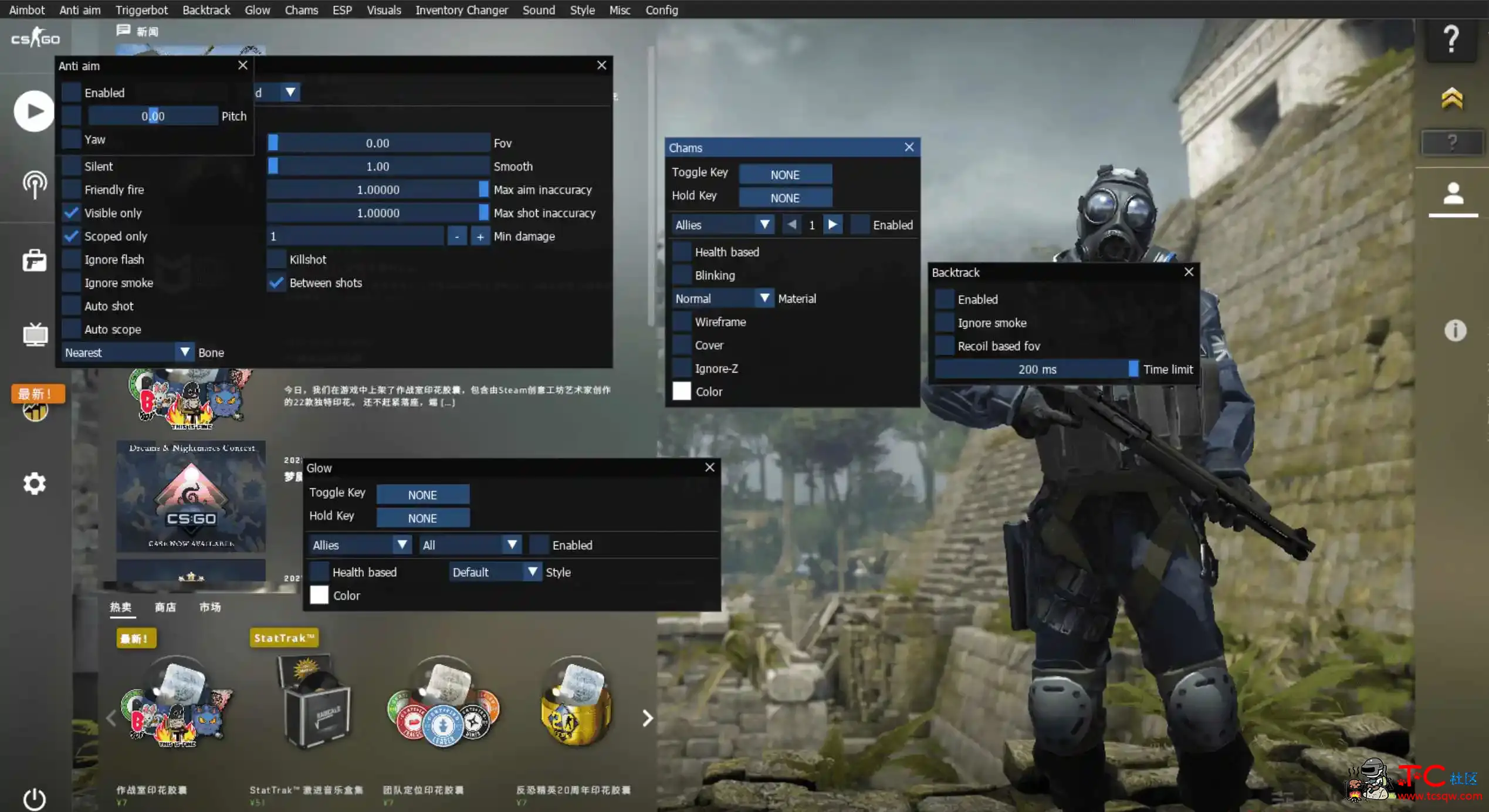Drag the Pitch value slider to adjust
Screen dimensions: 1489x812
pyautogui.click(x=152, y=116)
